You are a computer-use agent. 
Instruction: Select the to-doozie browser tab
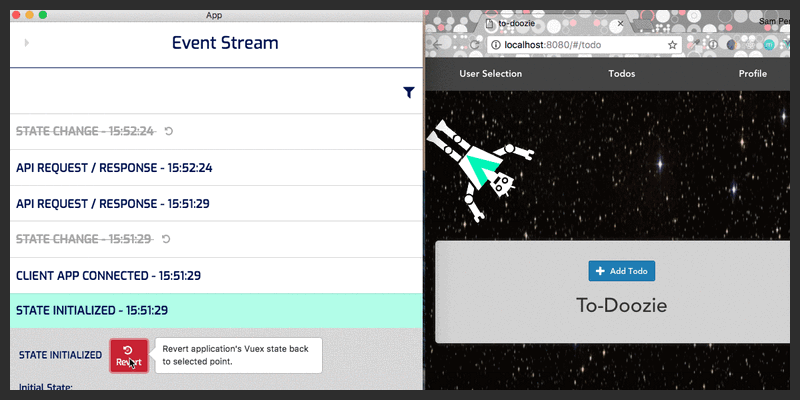point(554,23)
